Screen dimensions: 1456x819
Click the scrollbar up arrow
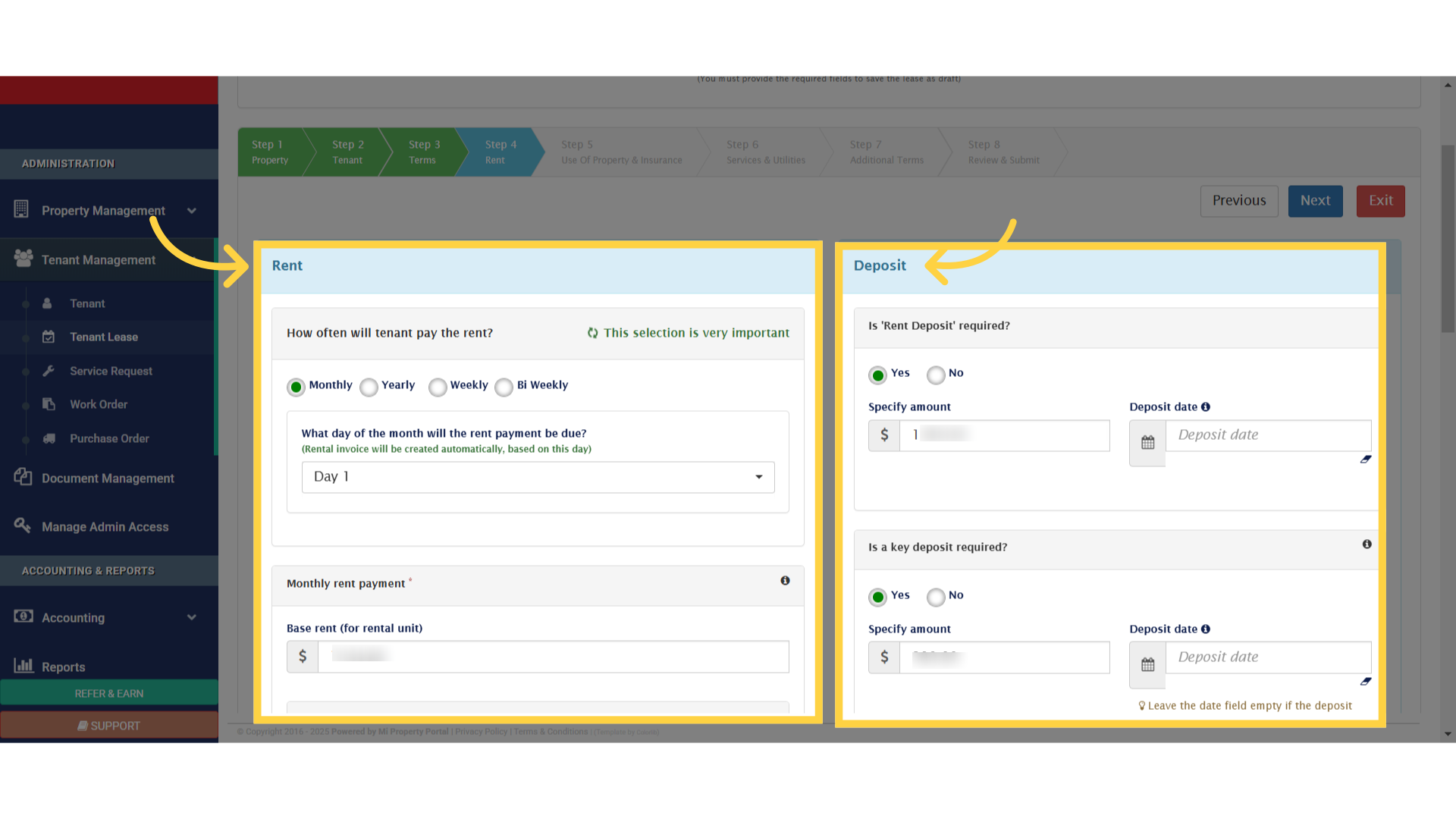pyautogui.click(x=1448, y=84)
